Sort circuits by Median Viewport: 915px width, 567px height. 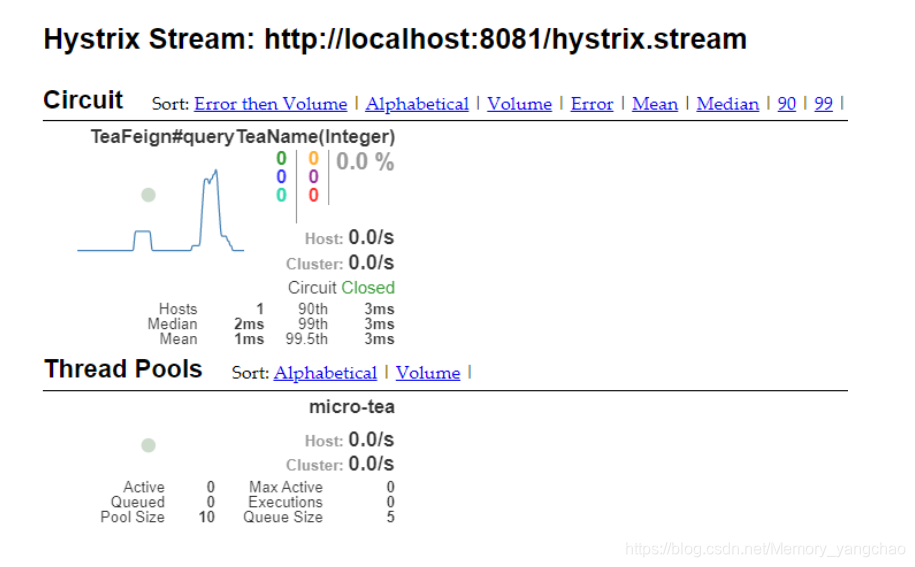[x=728, y=104]
